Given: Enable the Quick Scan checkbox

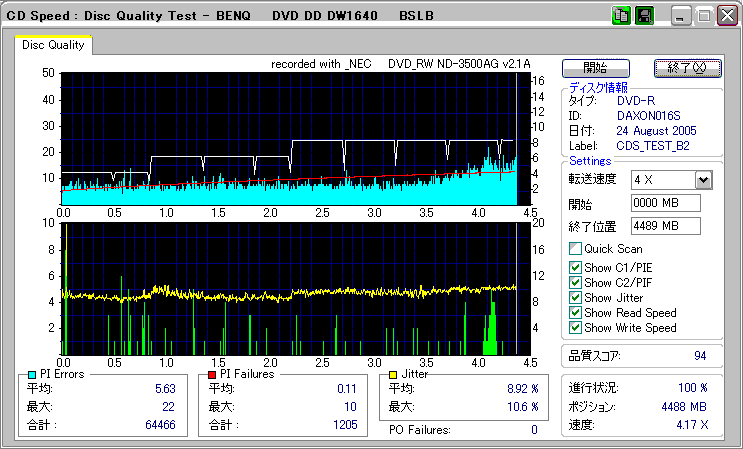Looking at the screenshot, I should click(575, 249).
